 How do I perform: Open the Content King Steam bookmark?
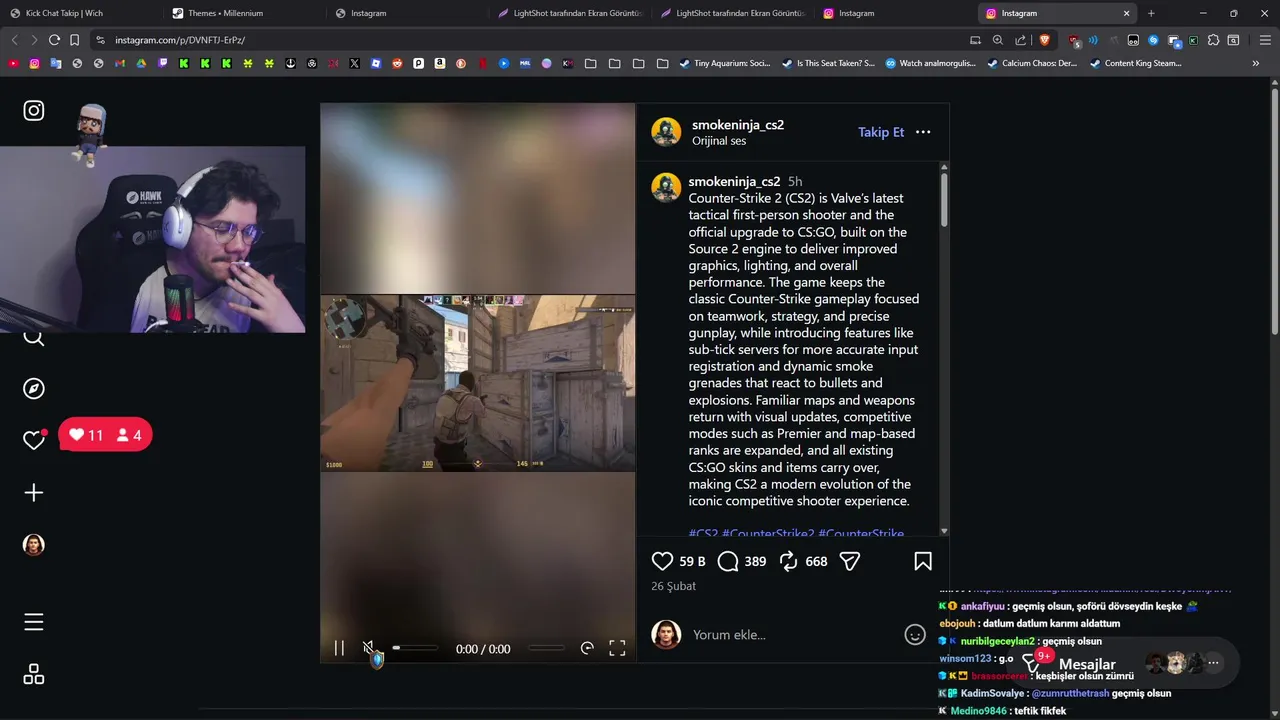click(1136, 63)
